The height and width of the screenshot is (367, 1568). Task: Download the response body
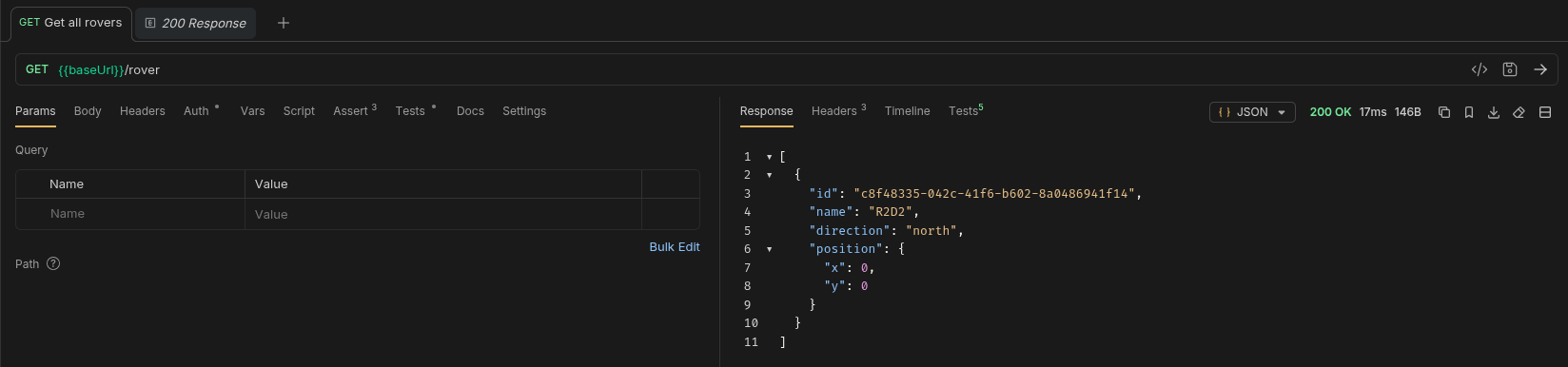click(1494, 112)
